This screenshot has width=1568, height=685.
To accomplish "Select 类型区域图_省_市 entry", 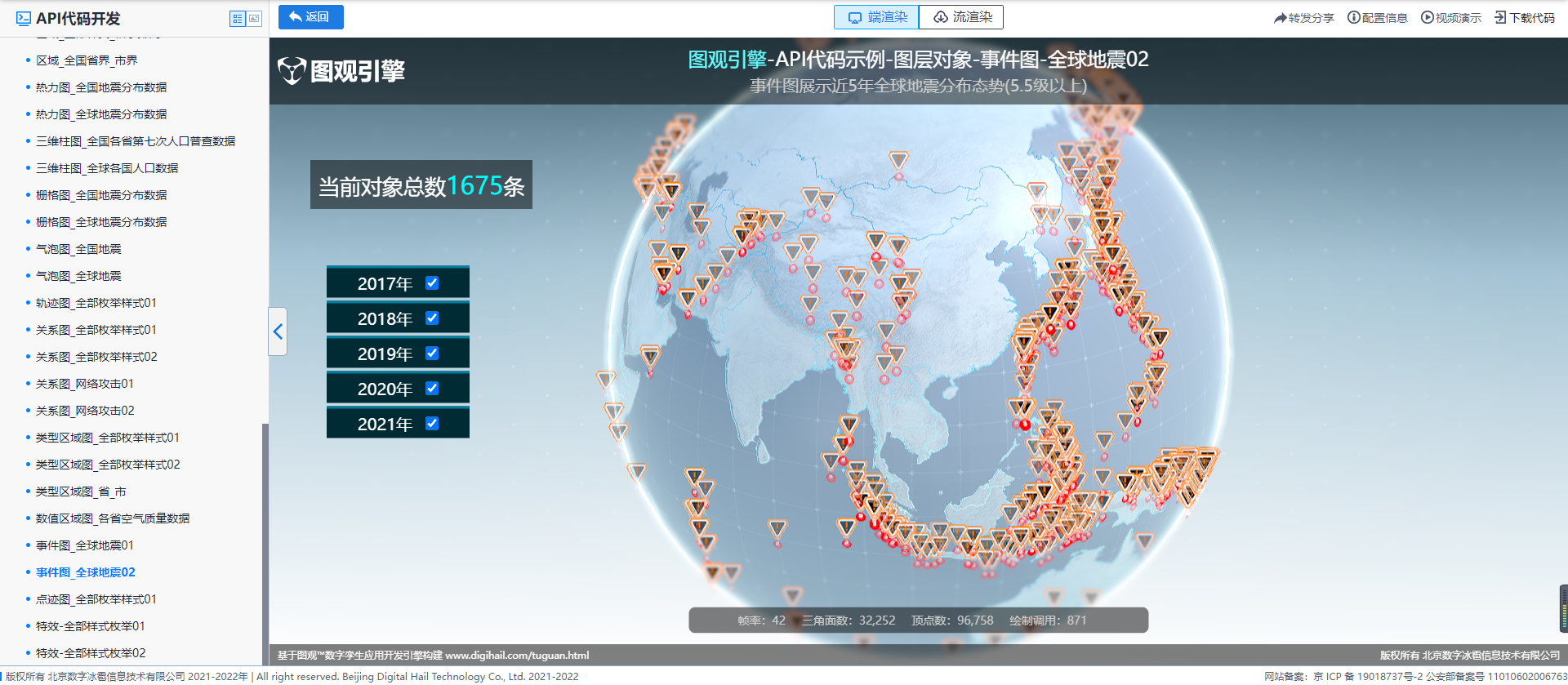I will pyautogui.click(x=81, y=492).
